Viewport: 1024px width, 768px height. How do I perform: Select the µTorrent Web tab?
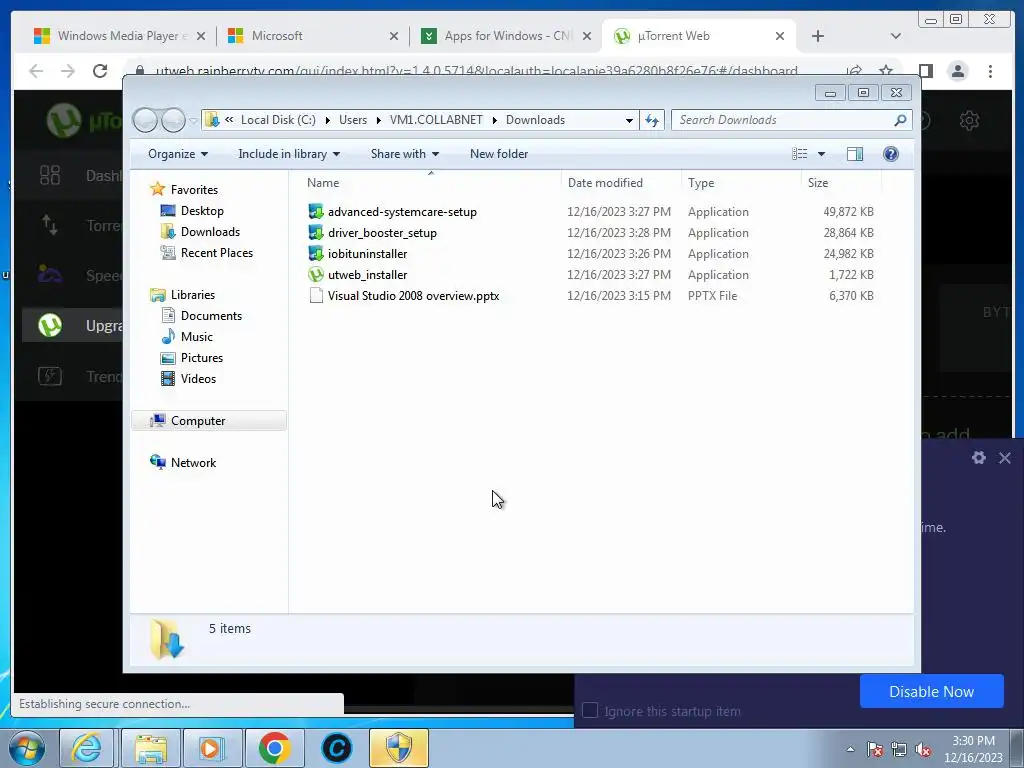point(699,36)
